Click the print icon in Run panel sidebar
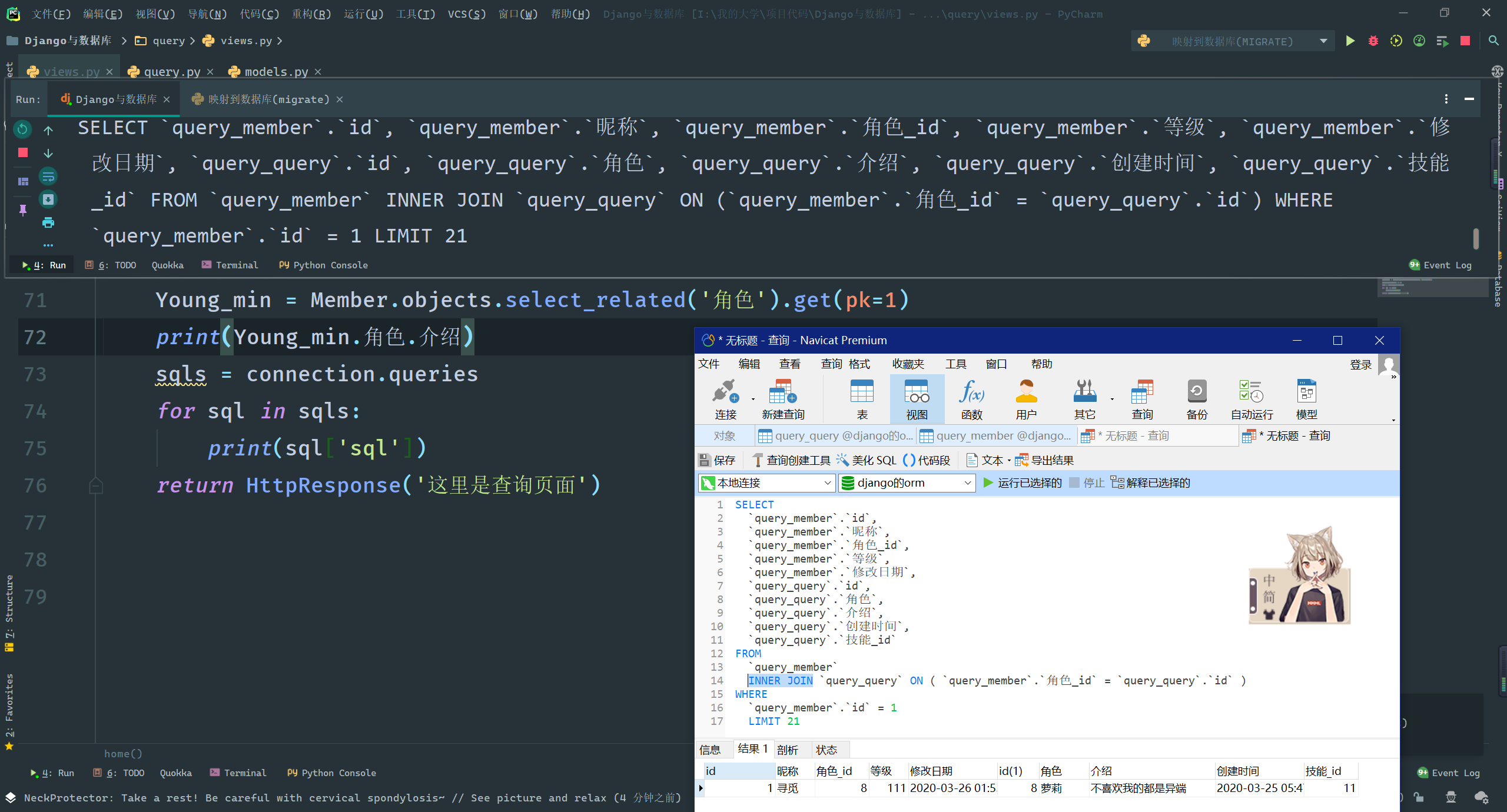This screenshot has width=1507, height=812. click(48, 222)
